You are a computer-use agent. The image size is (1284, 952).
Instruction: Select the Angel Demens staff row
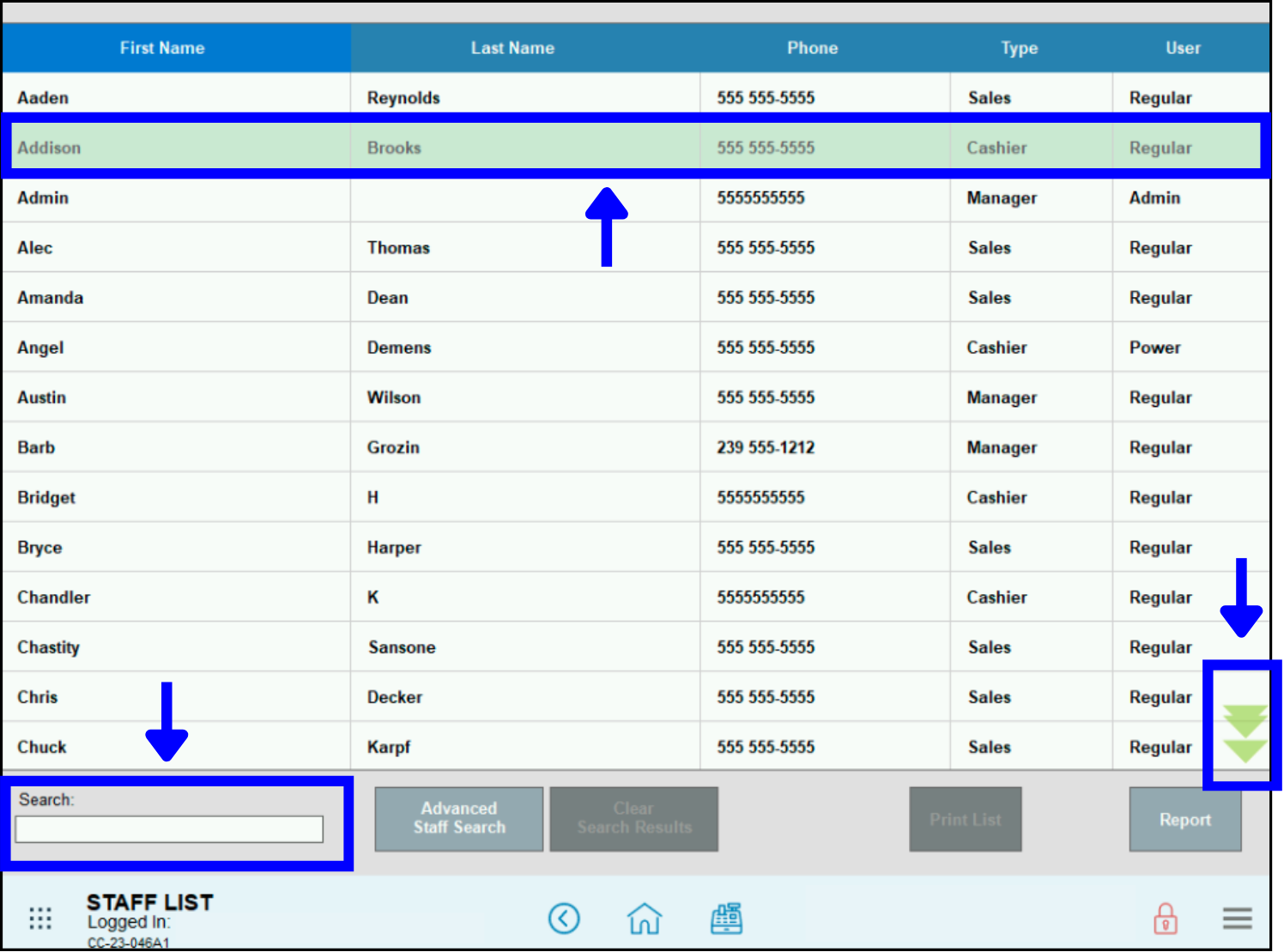click(515, 348)
